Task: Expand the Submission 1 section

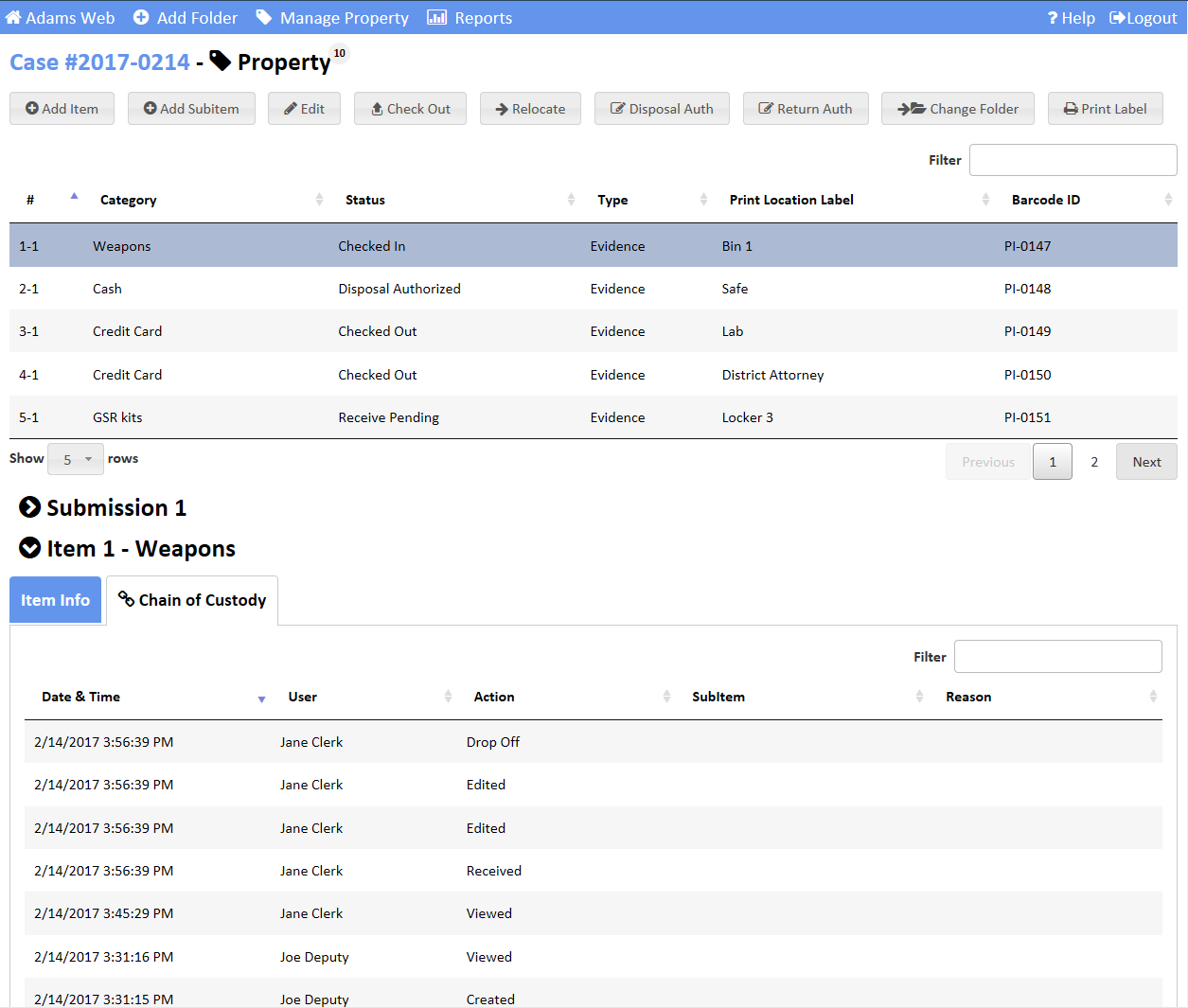Action: point(30,507)
